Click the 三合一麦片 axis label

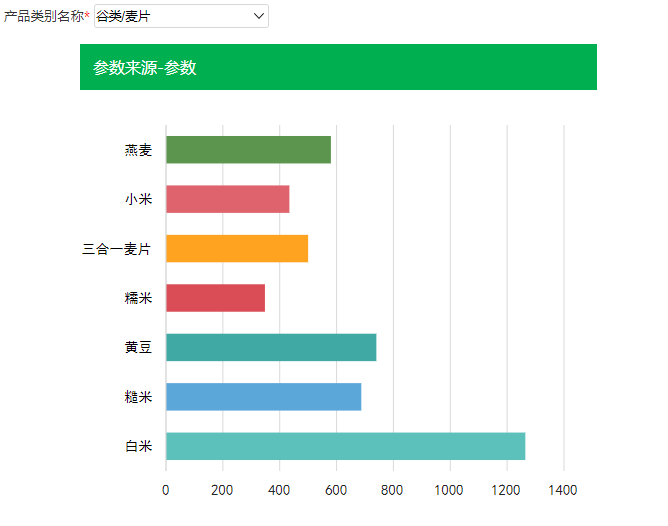[x=116, y=249]
